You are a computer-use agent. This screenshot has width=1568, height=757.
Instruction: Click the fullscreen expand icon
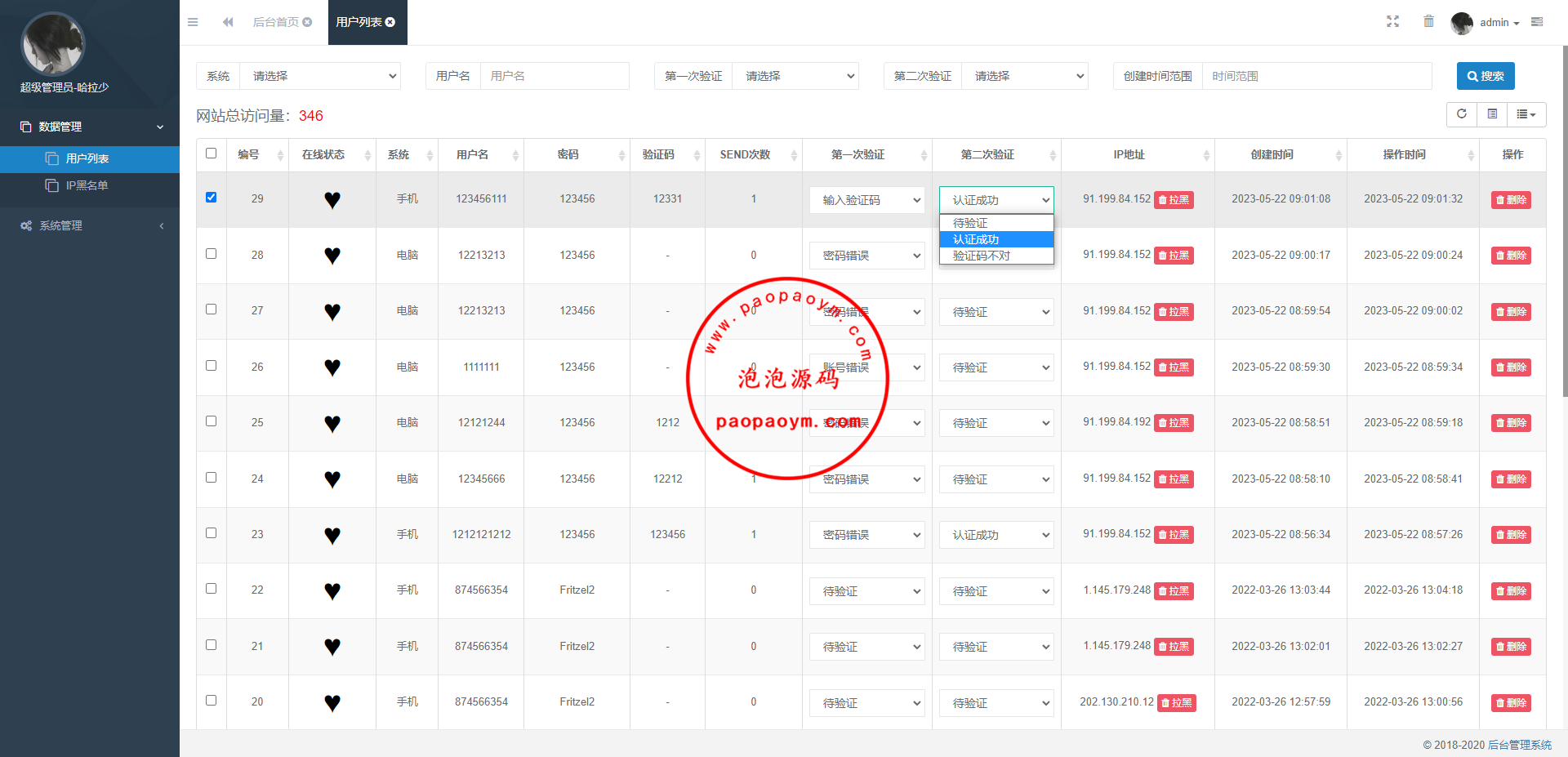pos(1392,22)
